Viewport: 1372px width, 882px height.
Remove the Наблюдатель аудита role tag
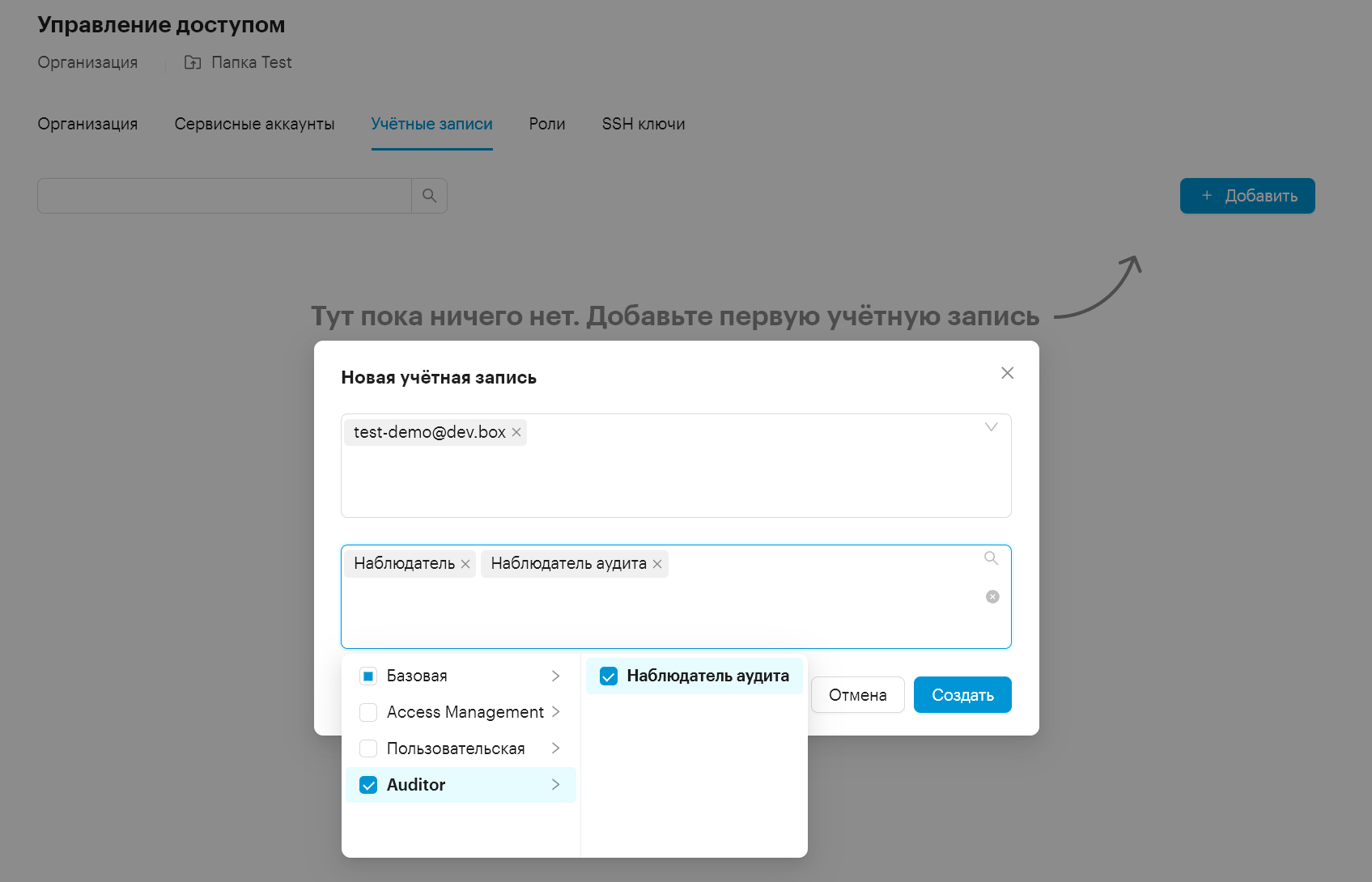(657, 564)
